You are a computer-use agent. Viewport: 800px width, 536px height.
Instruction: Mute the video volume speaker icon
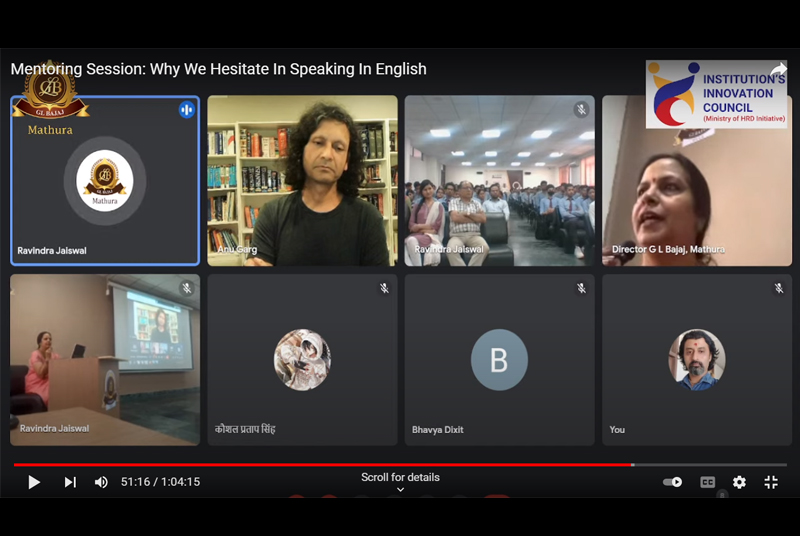click(x=101, y=482)
